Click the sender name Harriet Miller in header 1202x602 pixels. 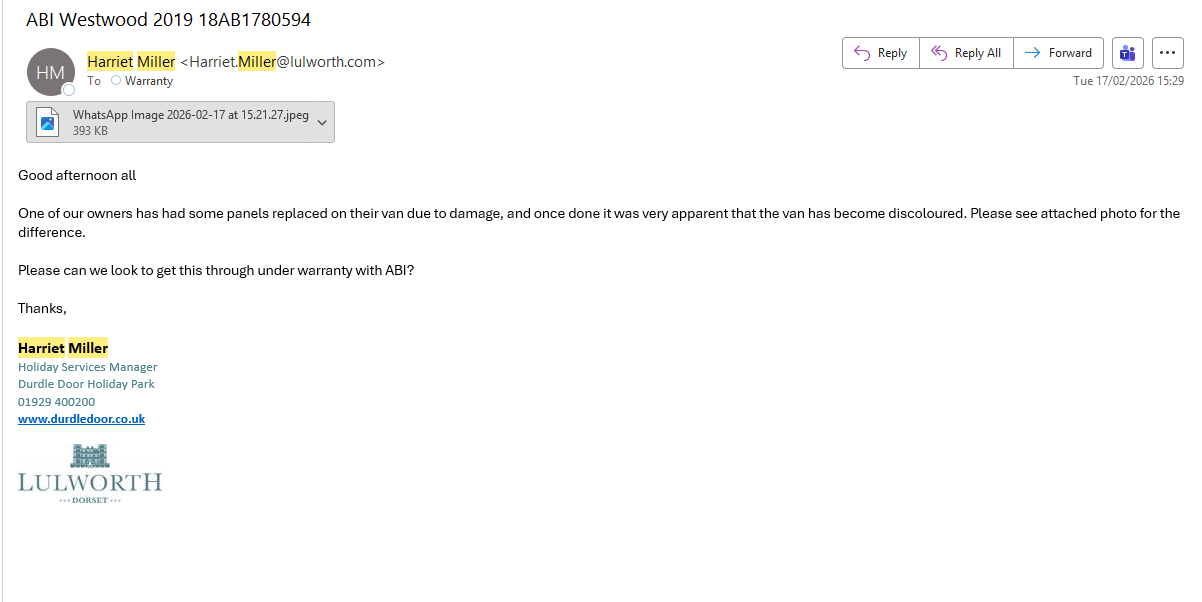click(131, 62)
